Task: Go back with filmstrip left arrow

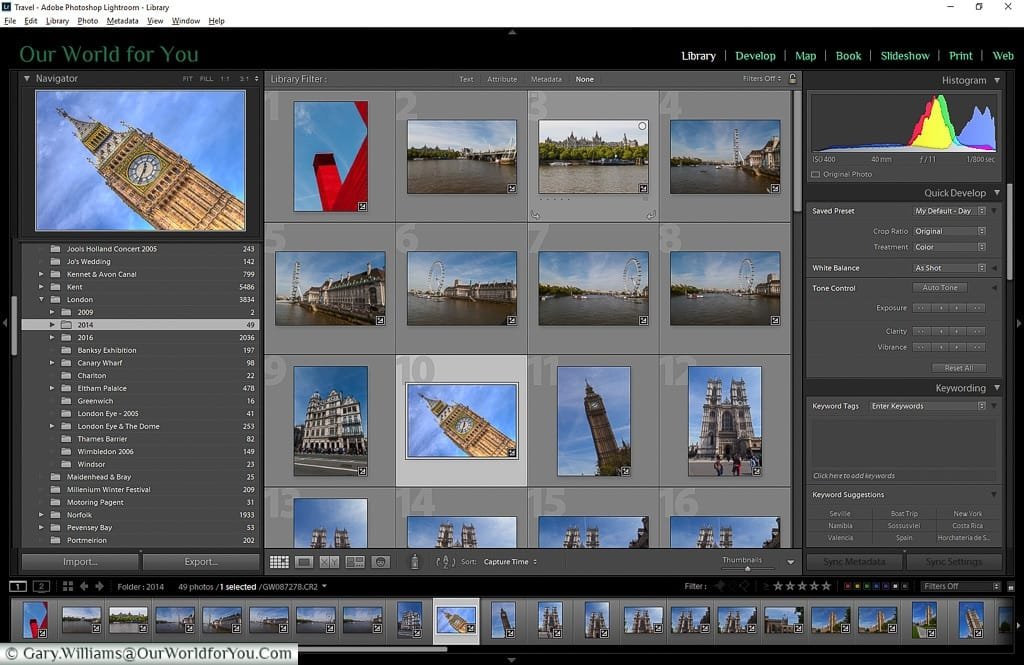Action: click(84, 587)
